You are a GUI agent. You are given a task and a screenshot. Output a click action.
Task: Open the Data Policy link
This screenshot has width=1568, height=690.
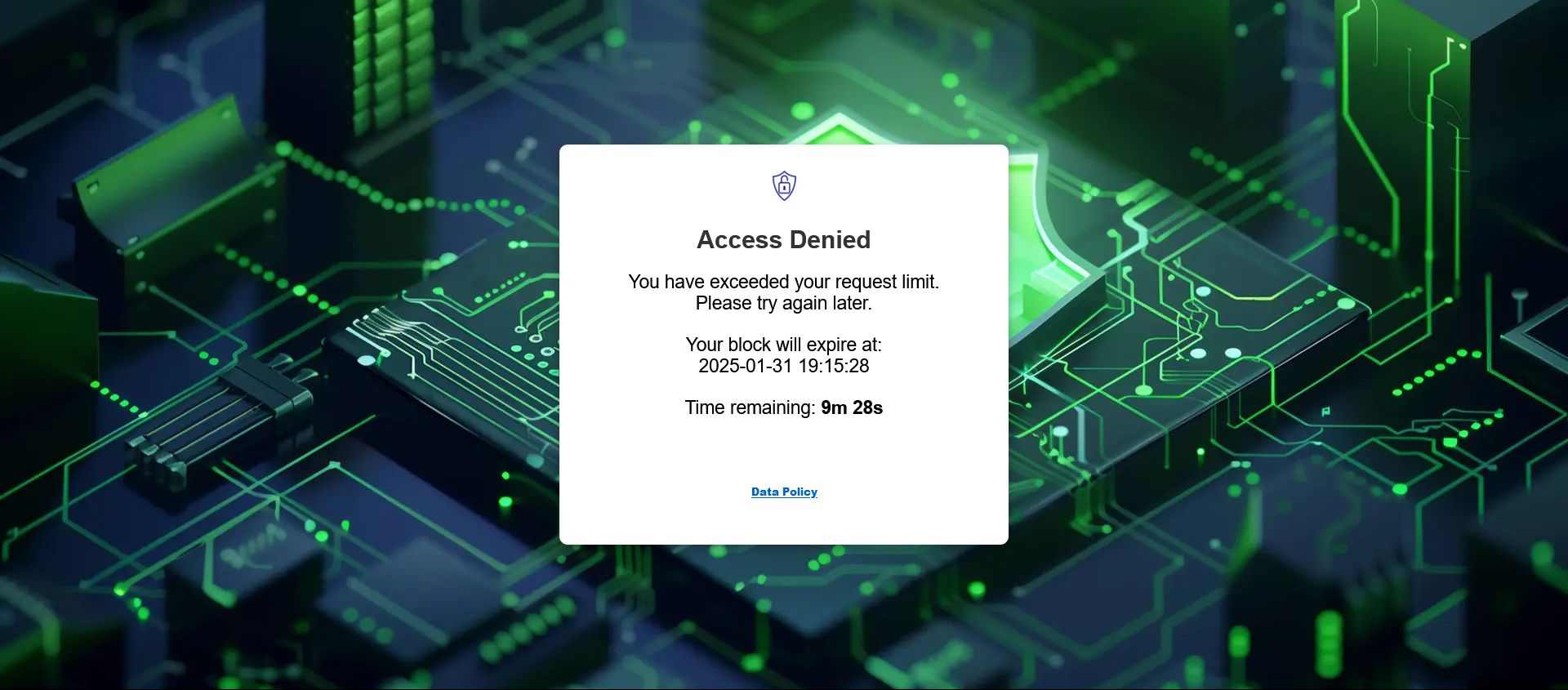tap(784, 492)
